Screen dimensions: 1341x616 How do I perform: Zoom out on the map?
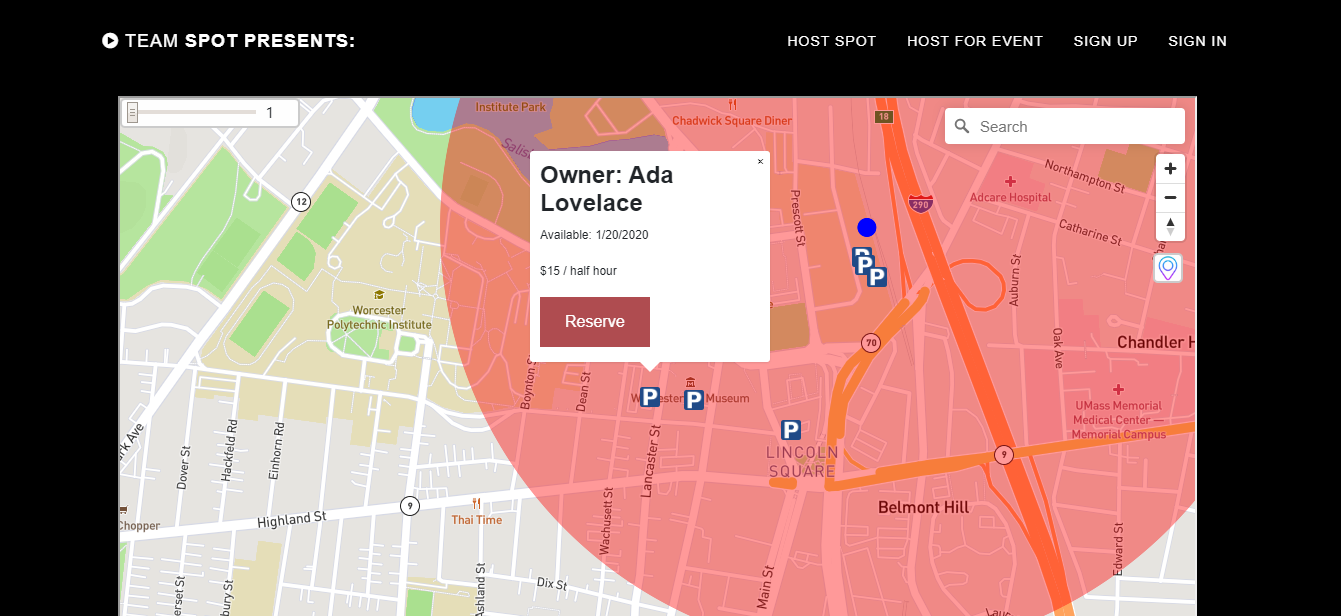coord(1170,198)
